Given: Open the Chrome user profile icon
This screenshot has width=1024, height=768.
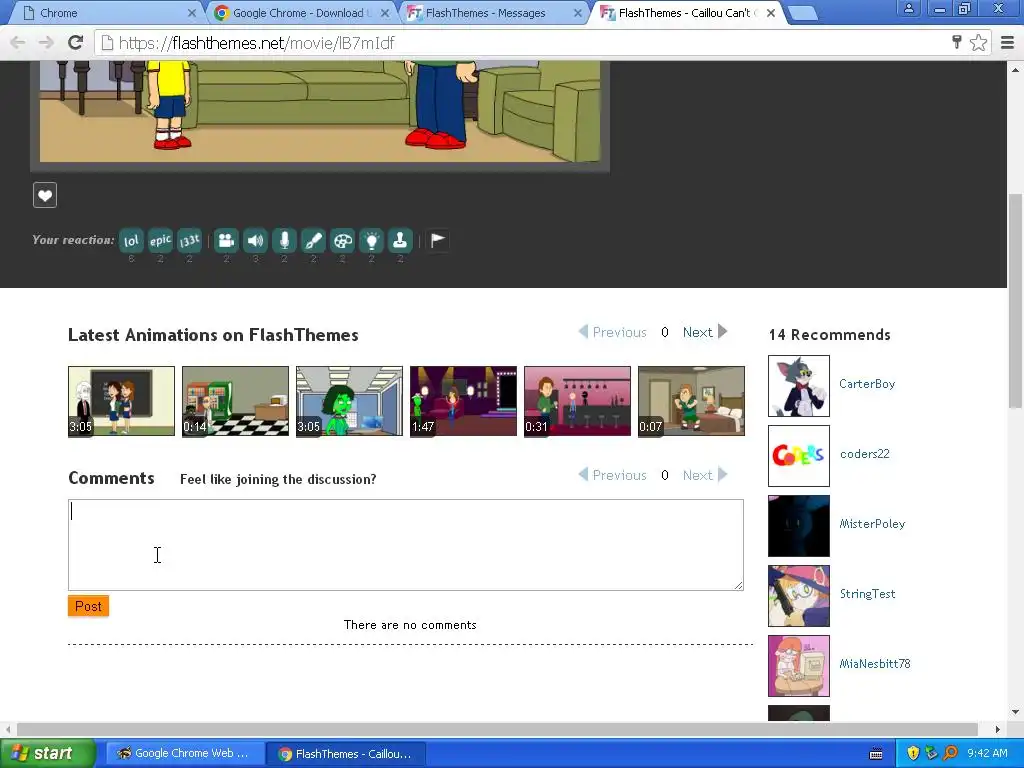Looking at the screenshot, I should click(x=909, y=8).
